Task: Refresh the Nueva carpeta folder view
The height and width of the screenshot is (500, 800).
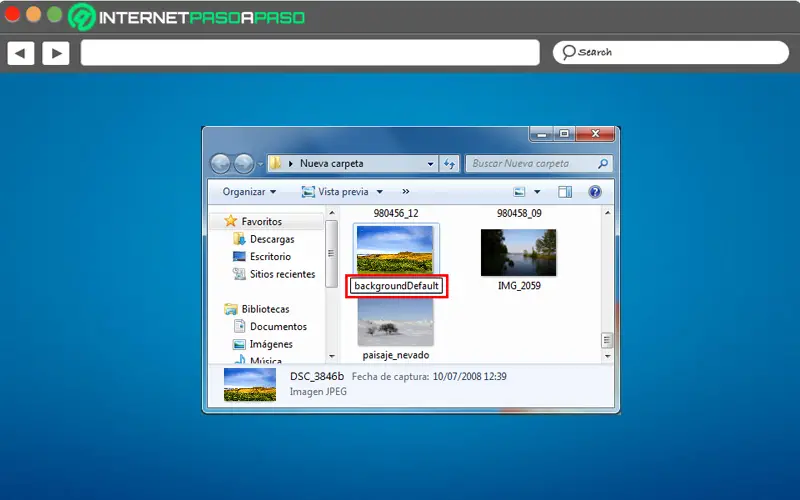Action: point(449,164)
